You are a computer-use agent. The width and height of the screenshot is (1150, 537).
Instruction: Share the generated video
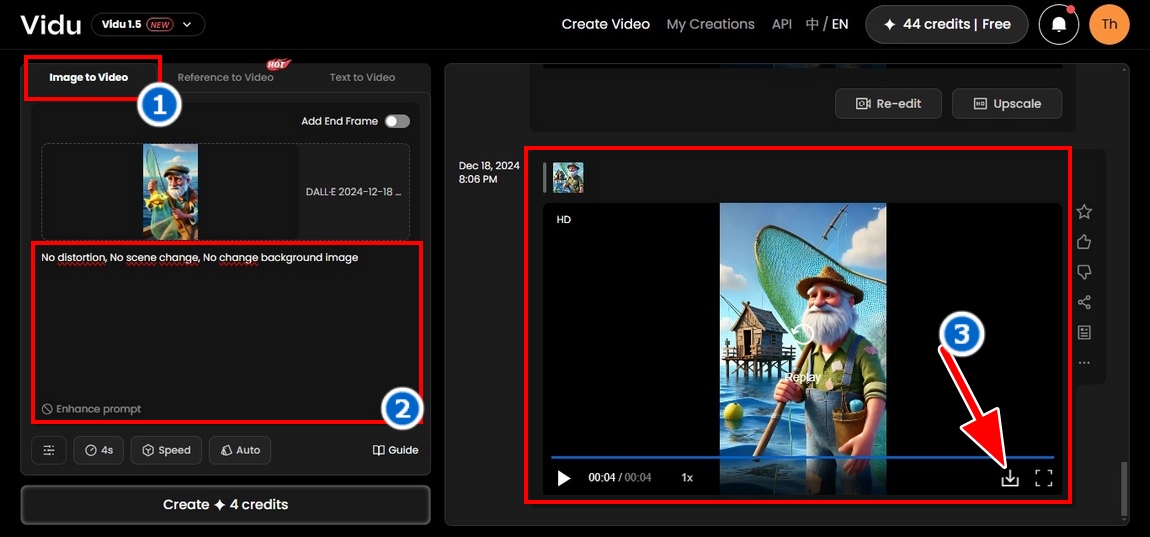click(x=1084, y=302)
